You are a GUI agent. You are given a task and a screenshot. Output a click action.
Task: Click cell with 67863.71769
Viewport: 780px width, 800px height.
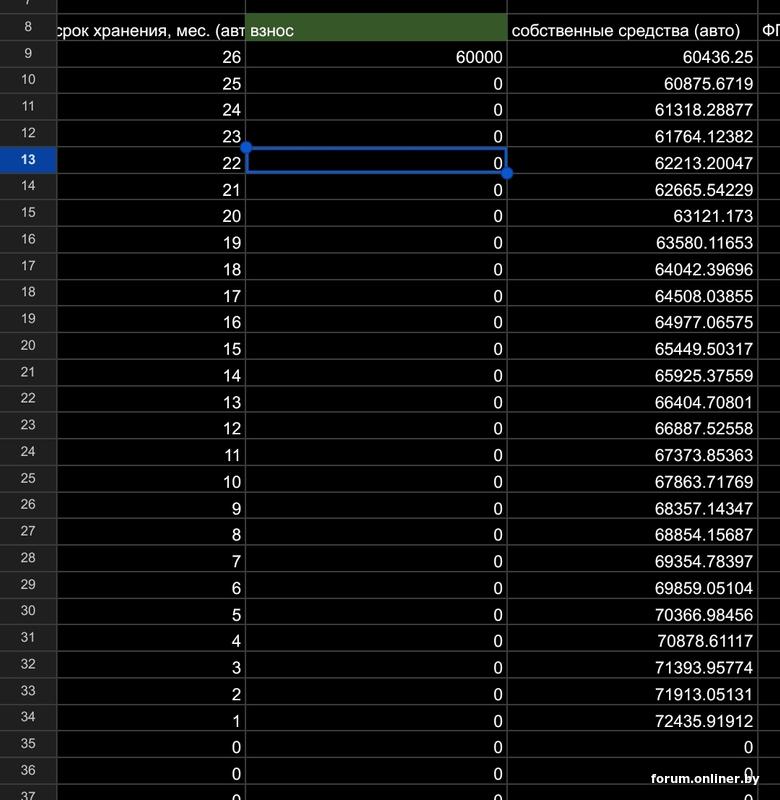click(632, 479)
